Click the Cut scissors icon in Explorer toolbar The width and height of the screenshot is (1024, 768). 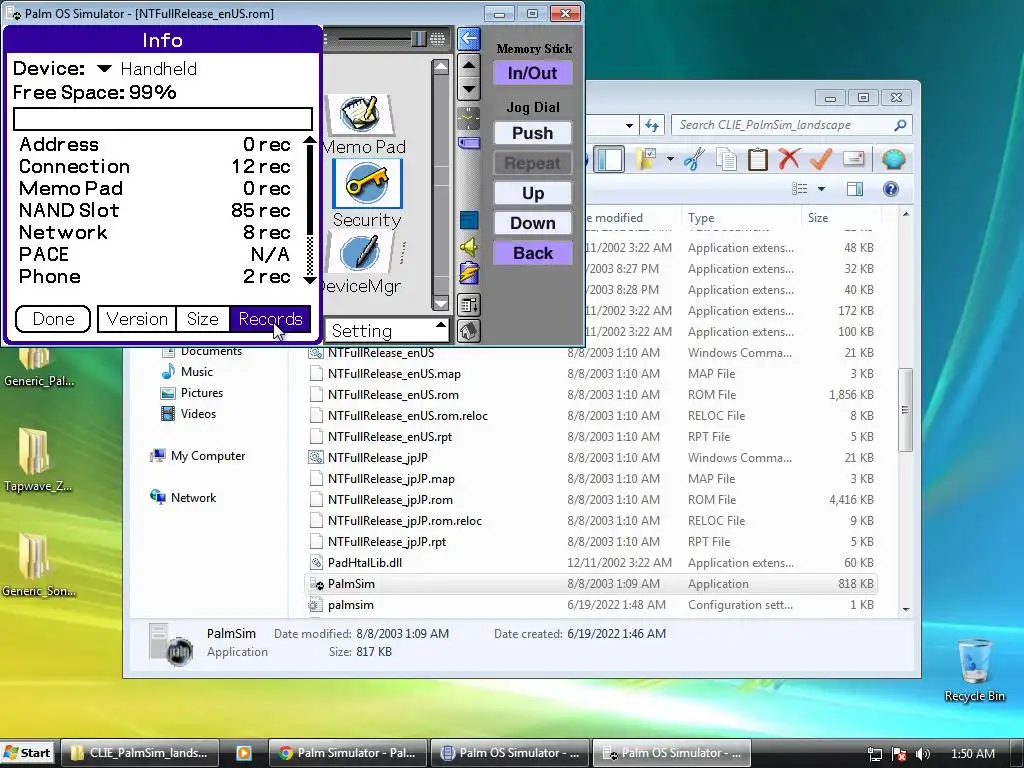point(694,159)
